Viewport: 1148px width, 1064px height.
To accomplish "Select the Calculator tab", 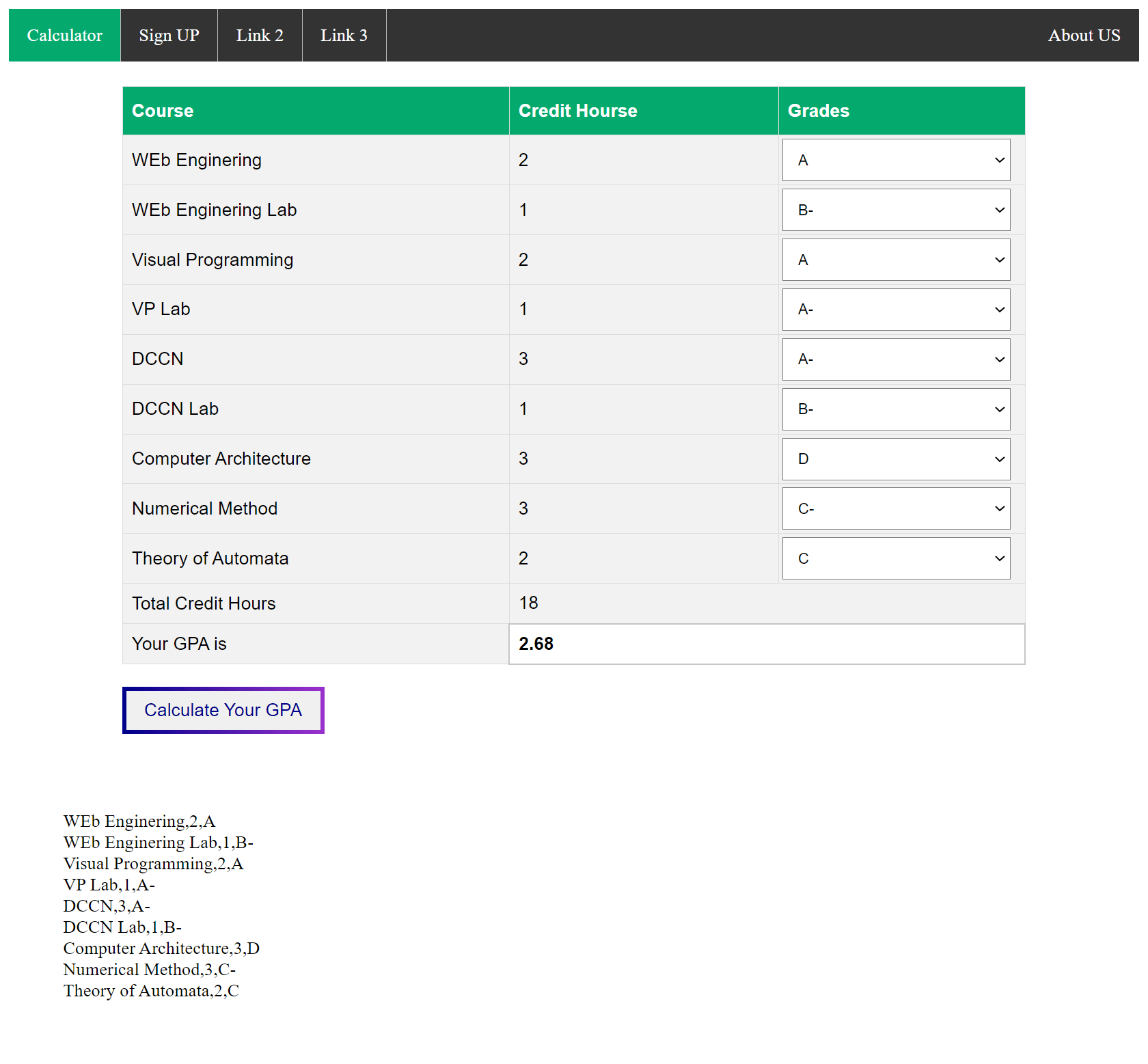I will click(64, 35).
